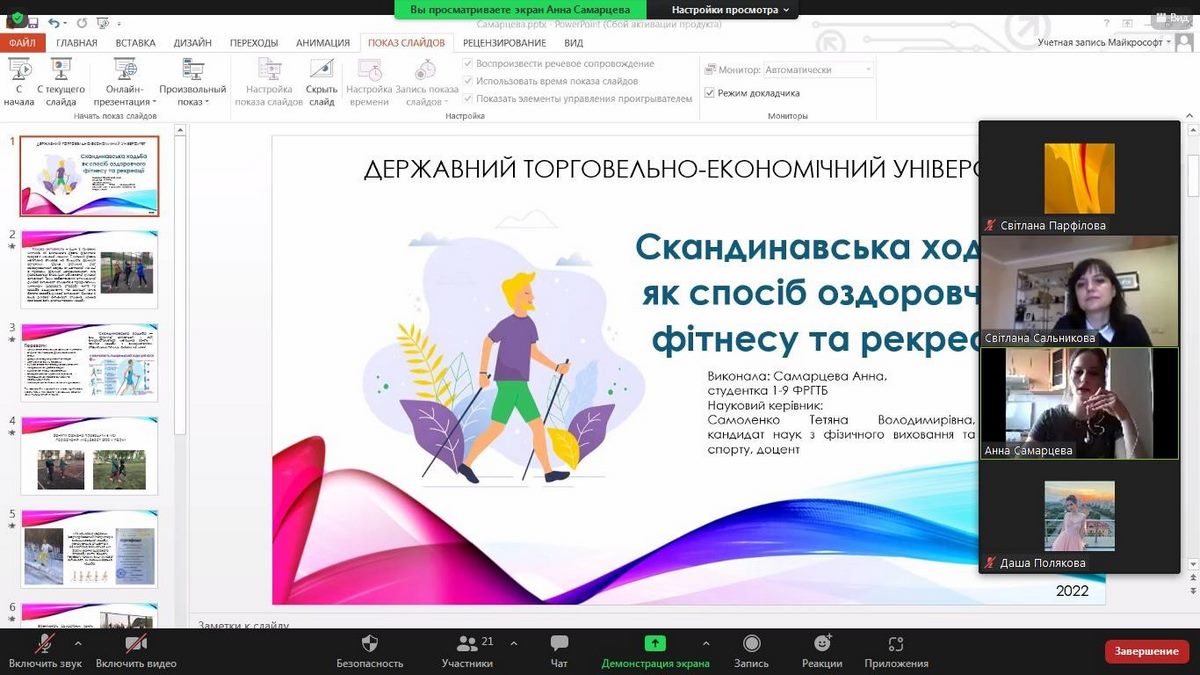Open the Участники participants panel
The height and width of the screenshot is (675, 1200).
[x=467, y=643]
